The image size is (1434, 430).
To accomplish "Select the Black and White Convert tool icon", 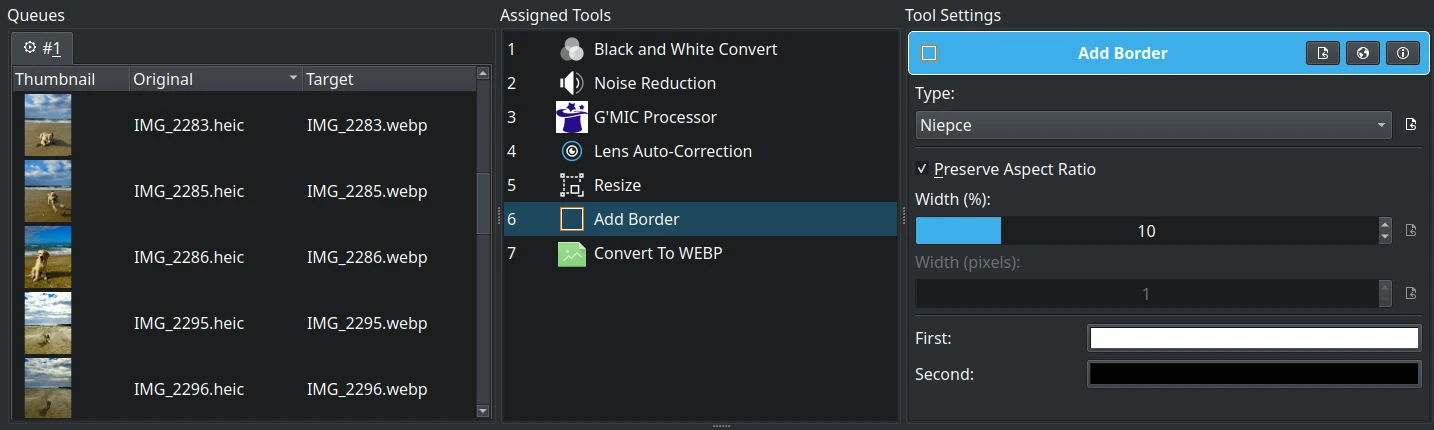I will [x=572, y=49].
